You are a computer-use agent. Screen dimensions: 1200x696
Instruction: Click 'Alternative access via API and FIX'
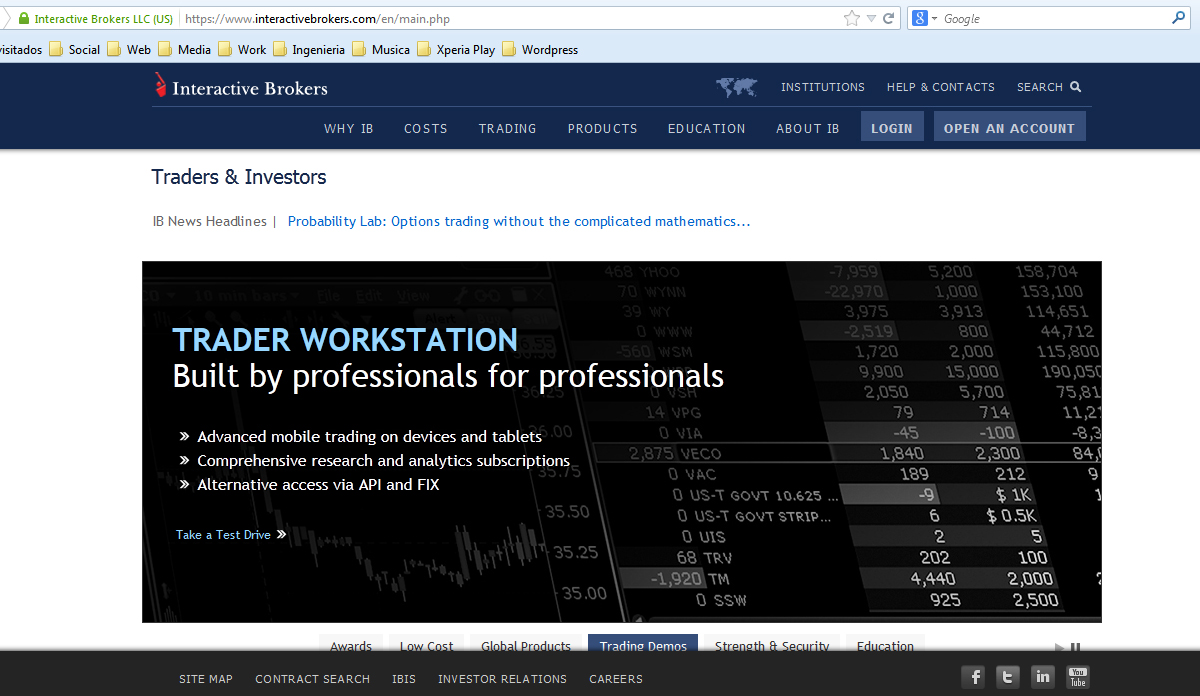(318, 485)
